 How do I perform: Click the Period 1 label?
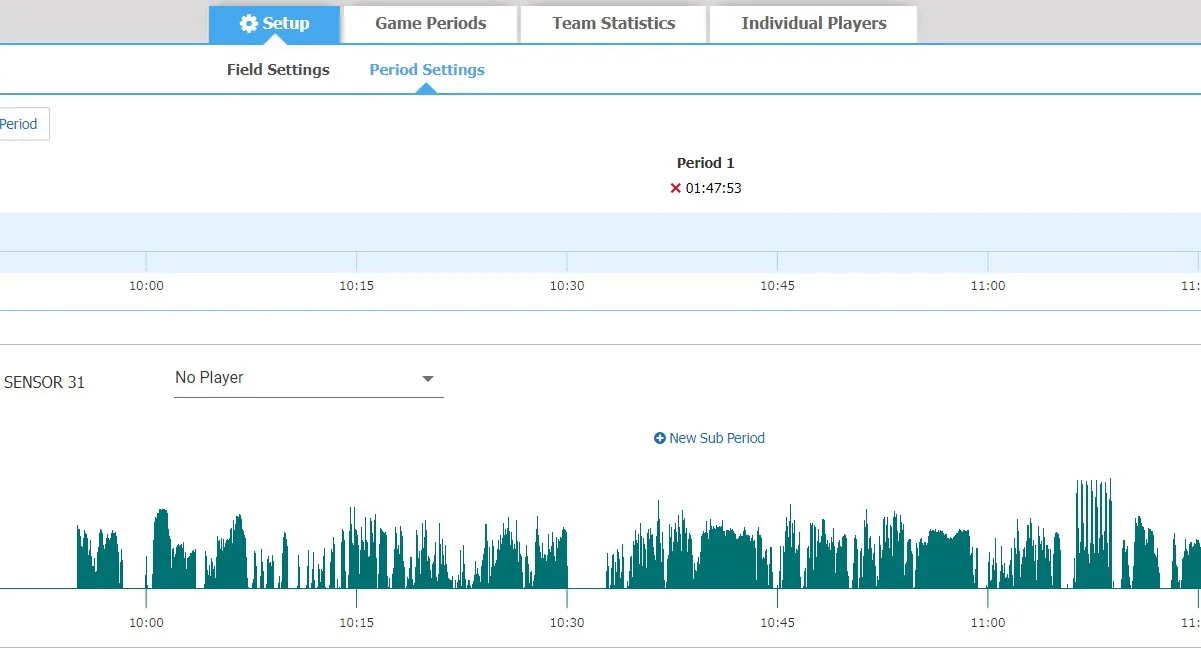[705, 163]
